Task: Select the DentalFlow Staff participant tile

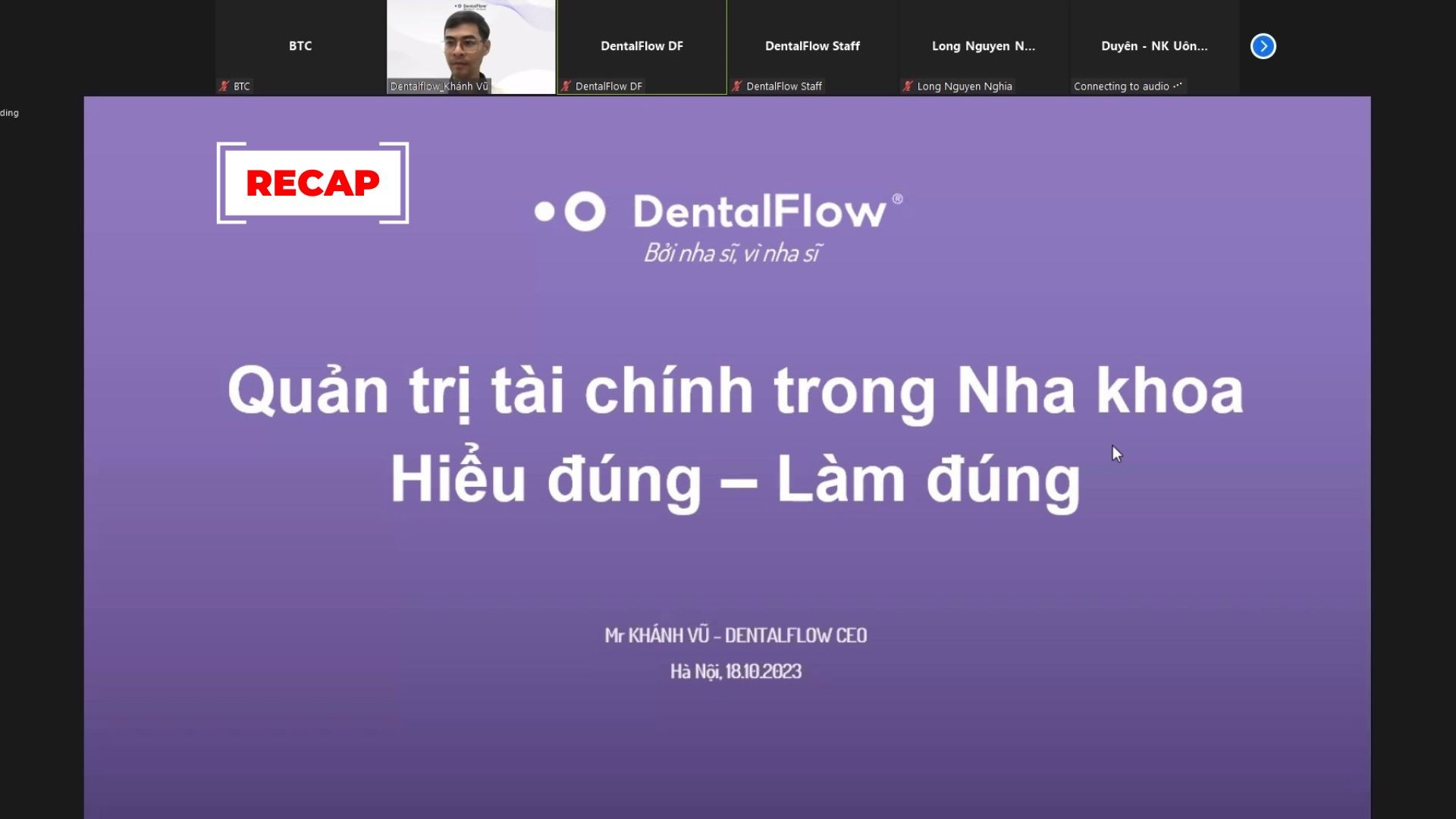Action: pos(813,47)
